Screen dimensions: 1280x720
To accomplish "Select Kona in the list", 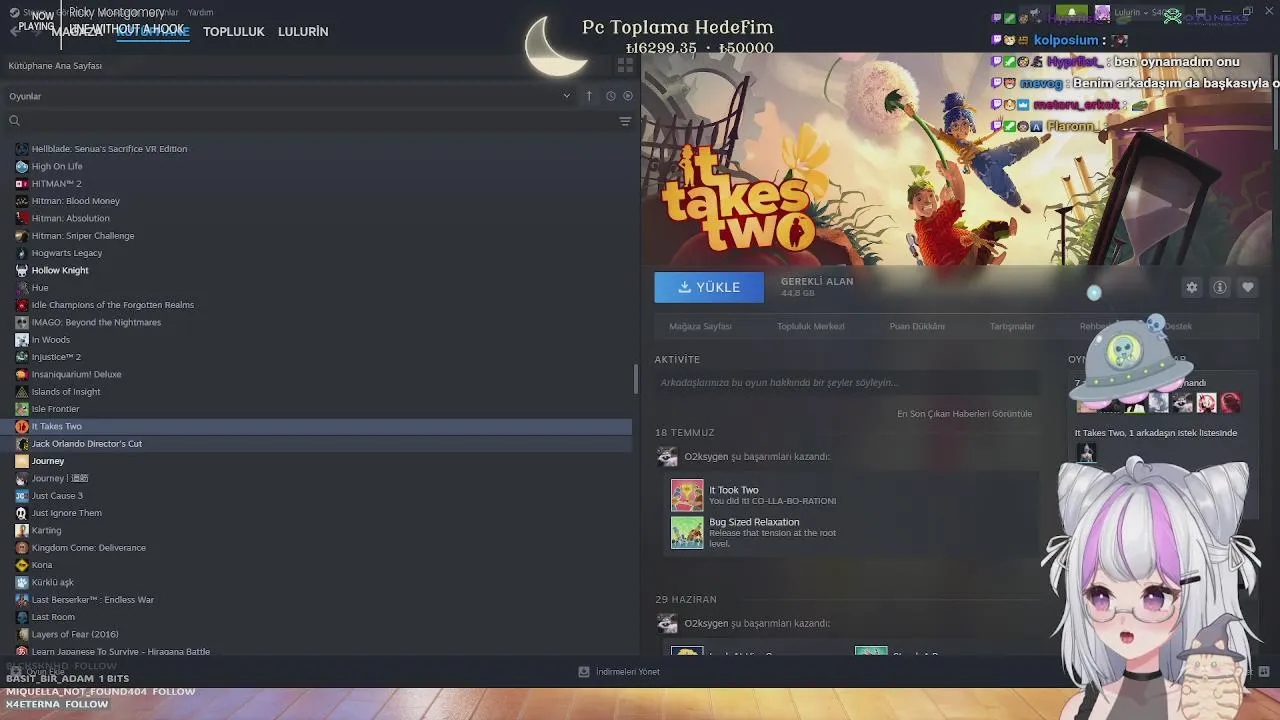I will click(42, 565).
